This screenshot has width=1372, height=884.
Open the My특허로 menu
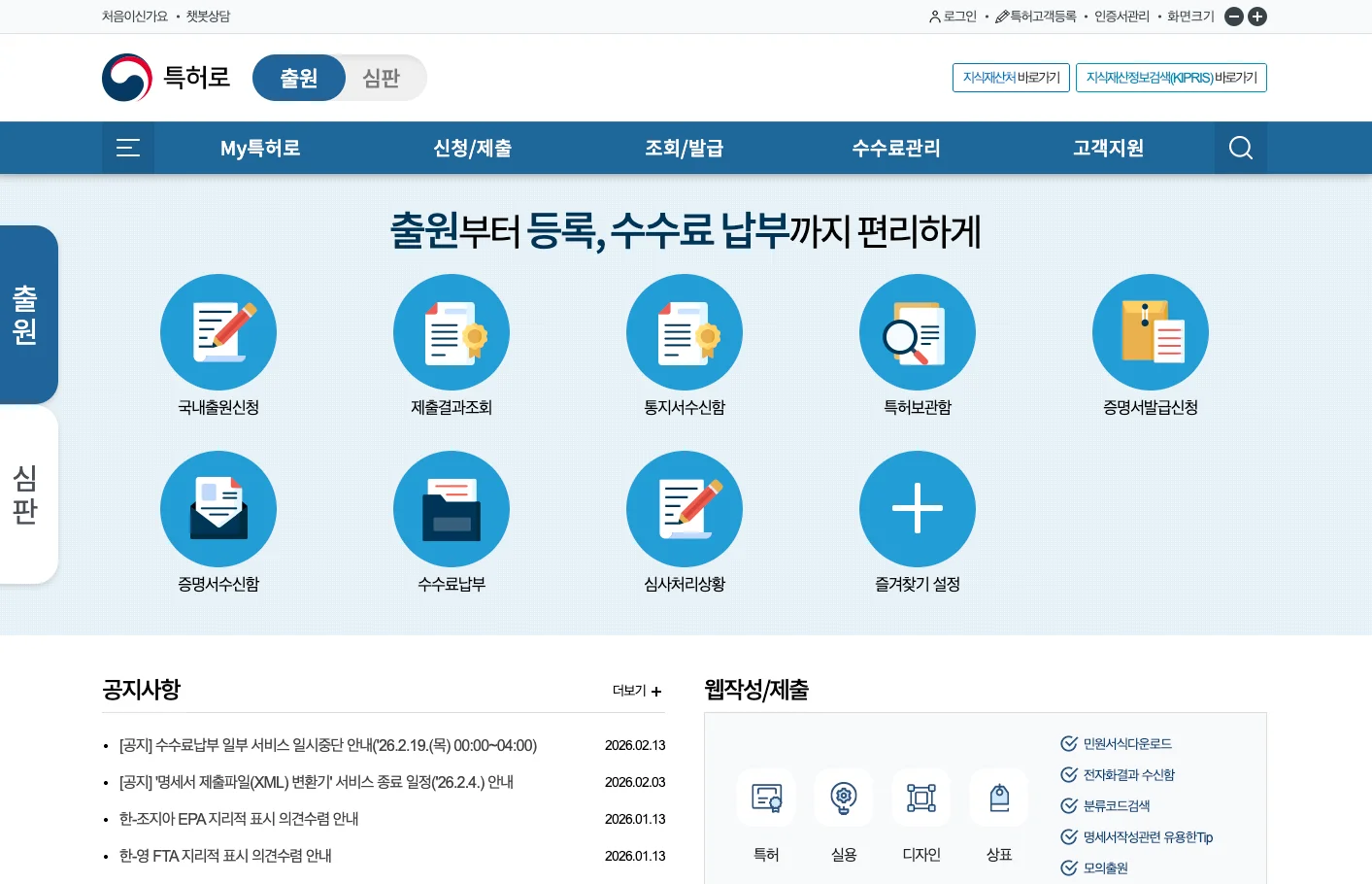(260, 148)
